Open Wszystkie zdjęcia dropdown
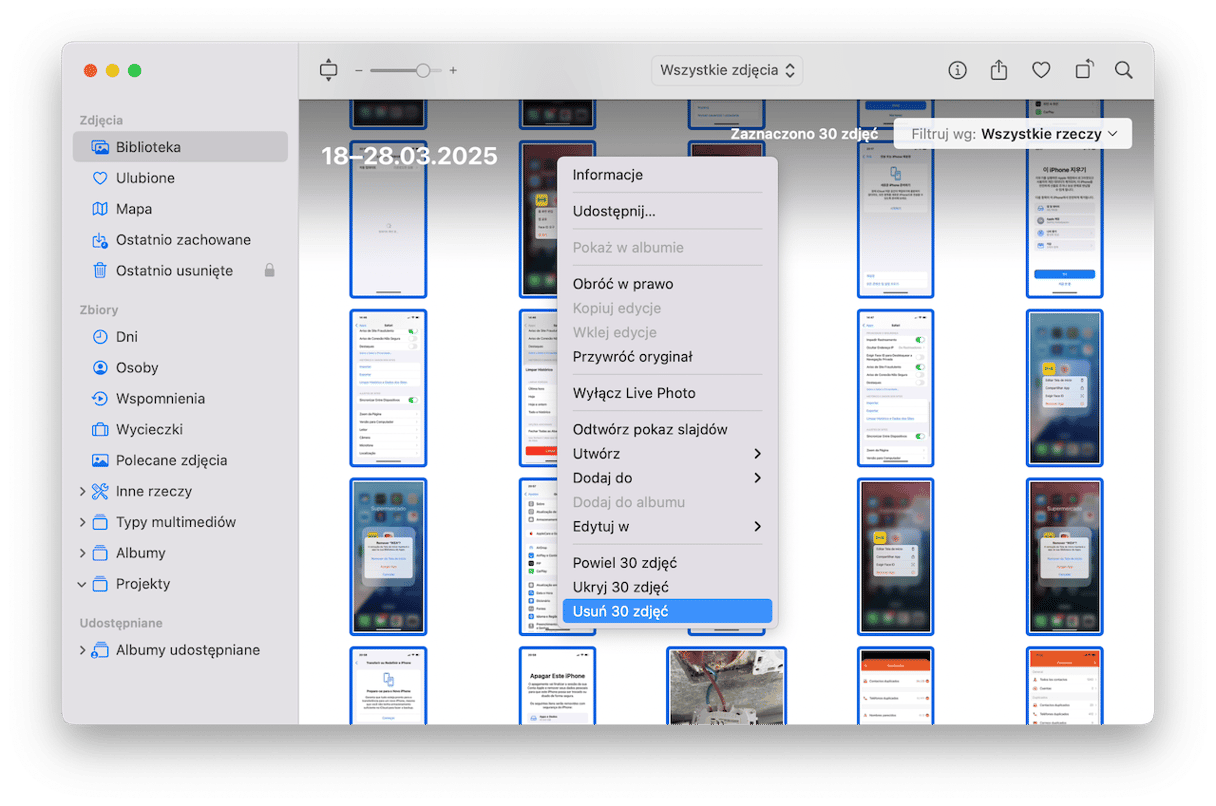The image size is (1216, 806). coord(727,70)
